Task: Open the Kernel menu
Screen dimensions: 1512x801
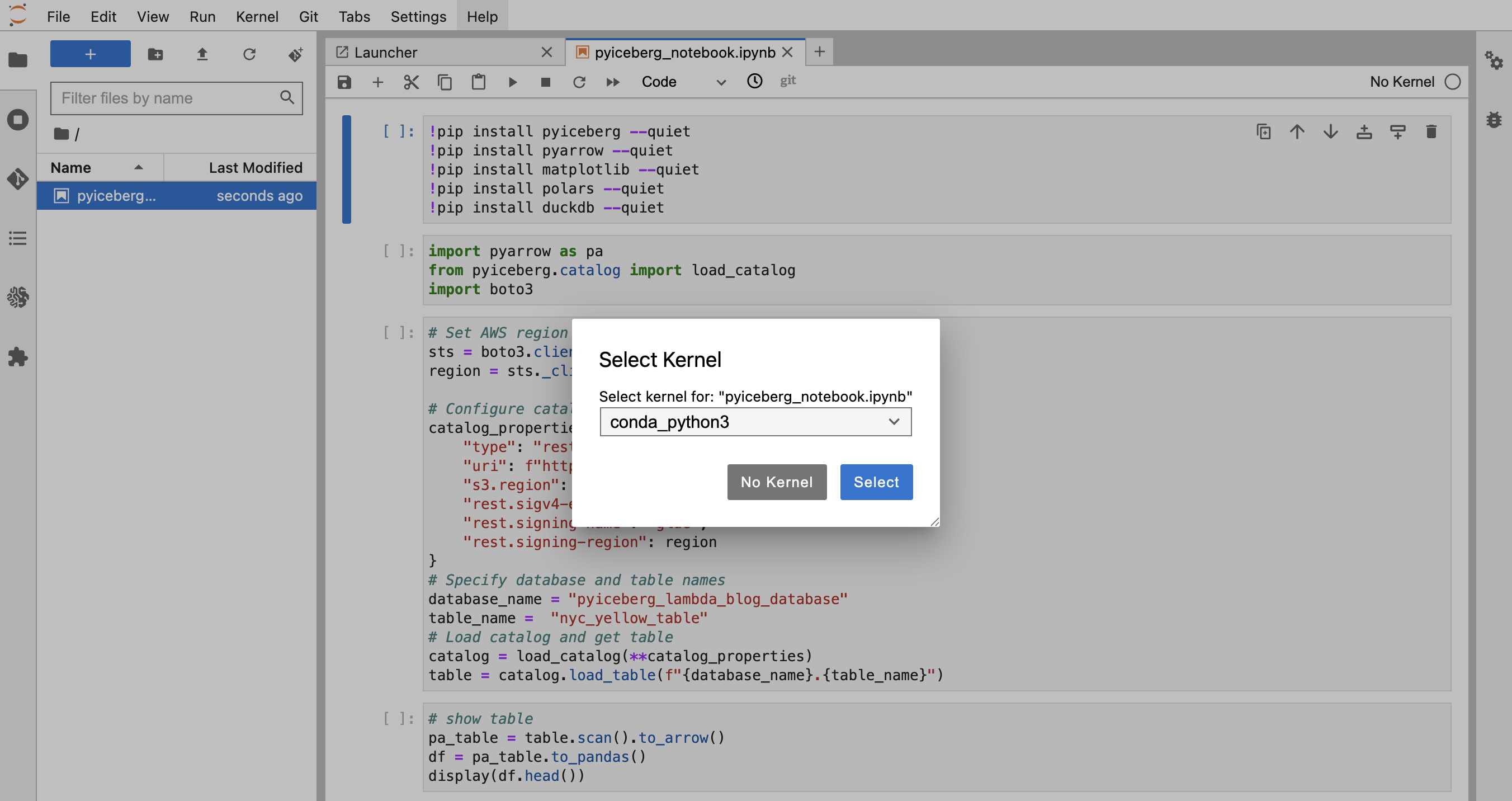Action: pyautogui.click(x=257, y=16)
